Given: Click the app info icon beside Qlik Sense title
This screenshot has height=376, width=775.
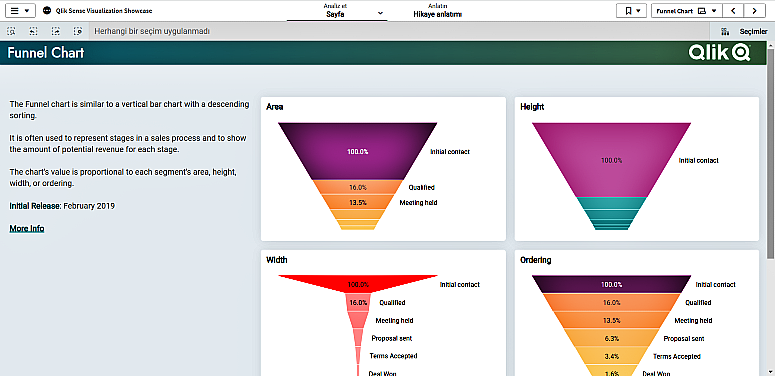Looking at the screenshot, I should click(x=47, y=10).
